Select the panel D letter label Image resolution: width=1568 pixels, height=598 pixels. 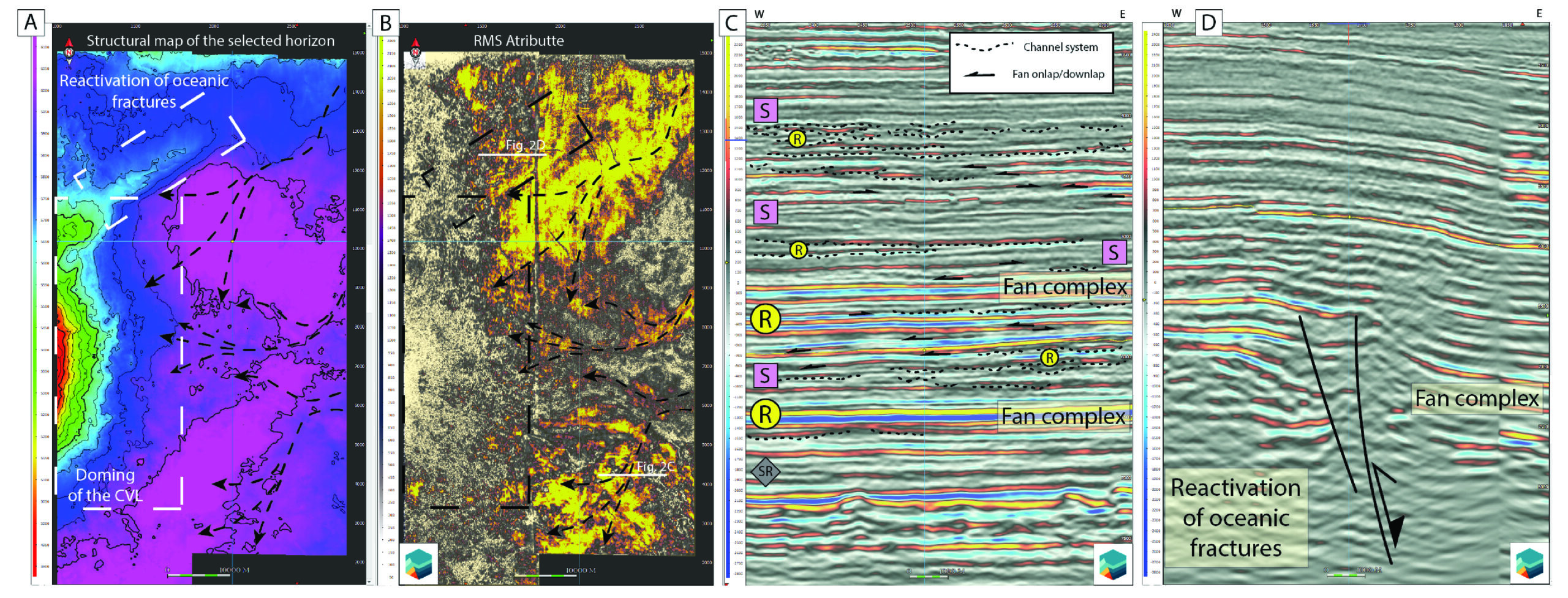point(1208,23)
